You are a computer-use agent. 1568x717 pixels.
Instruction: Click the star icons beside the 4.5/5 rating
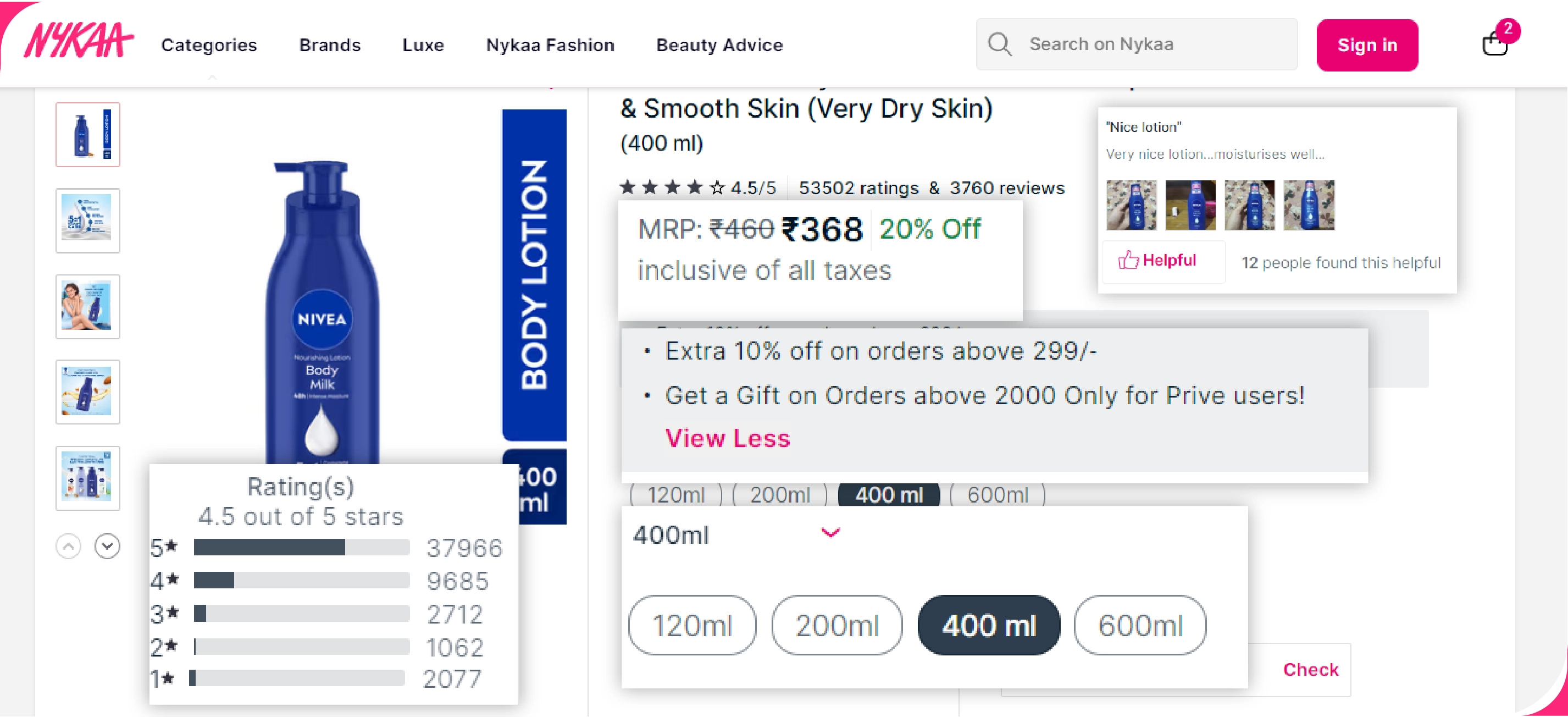pos(669,187)
